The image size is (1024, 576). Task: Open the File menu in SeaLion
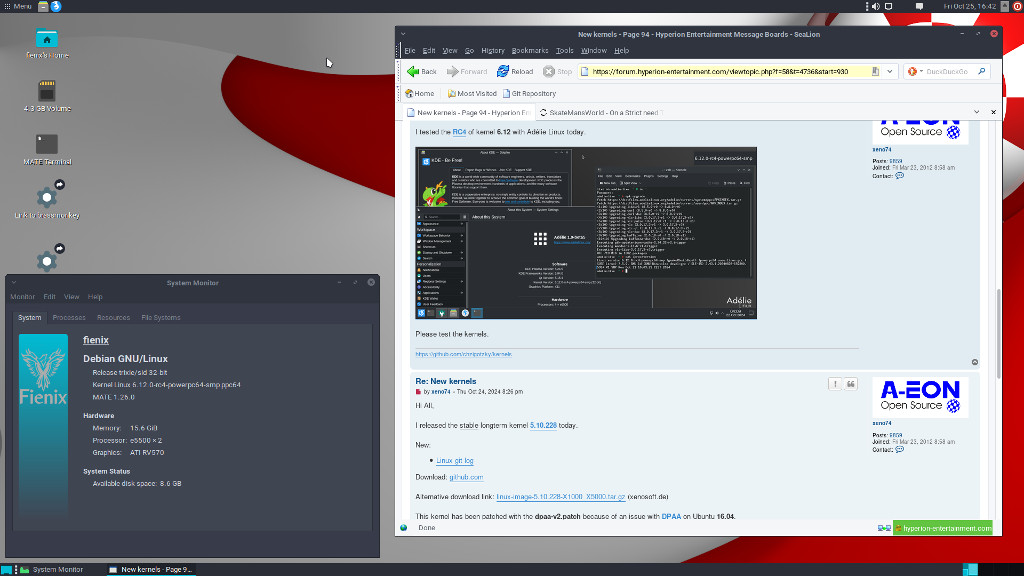point(409,50)
